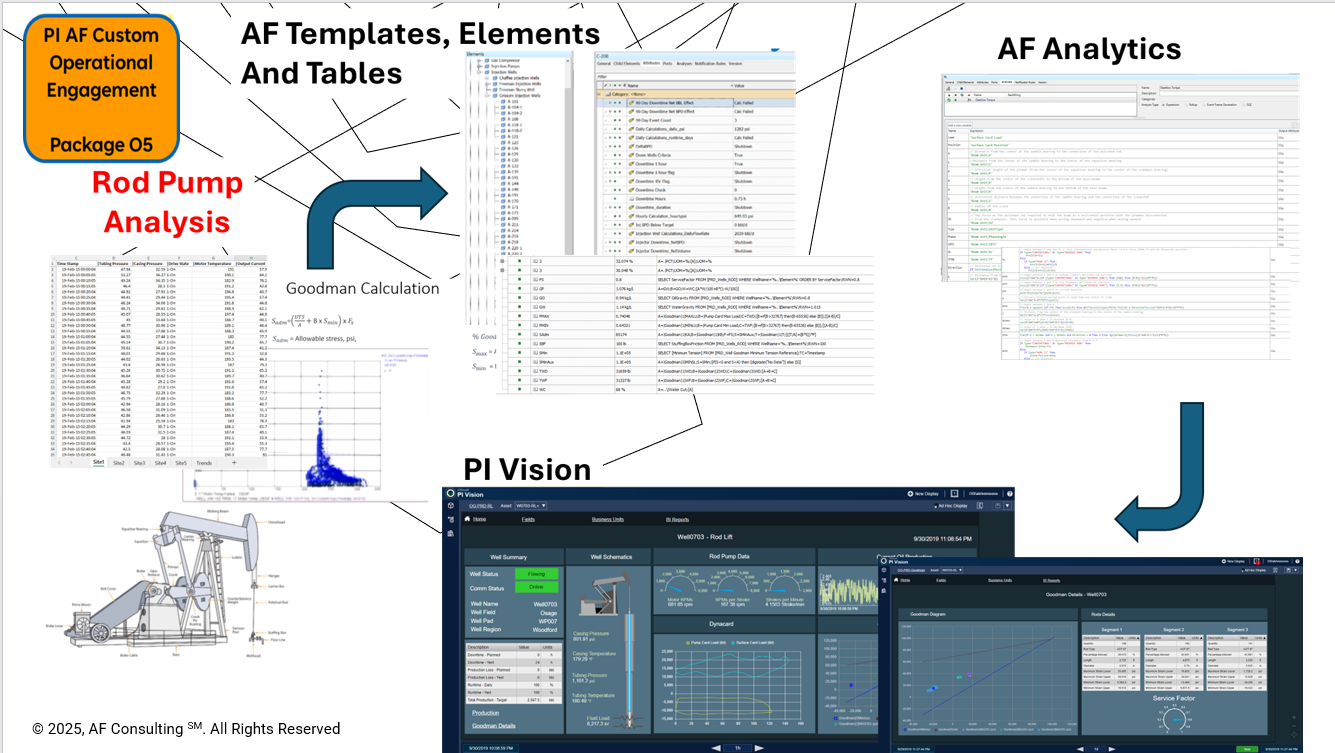Add new sheet with plus icon
Screen dimensions: 1335x753
pos(233,463)
